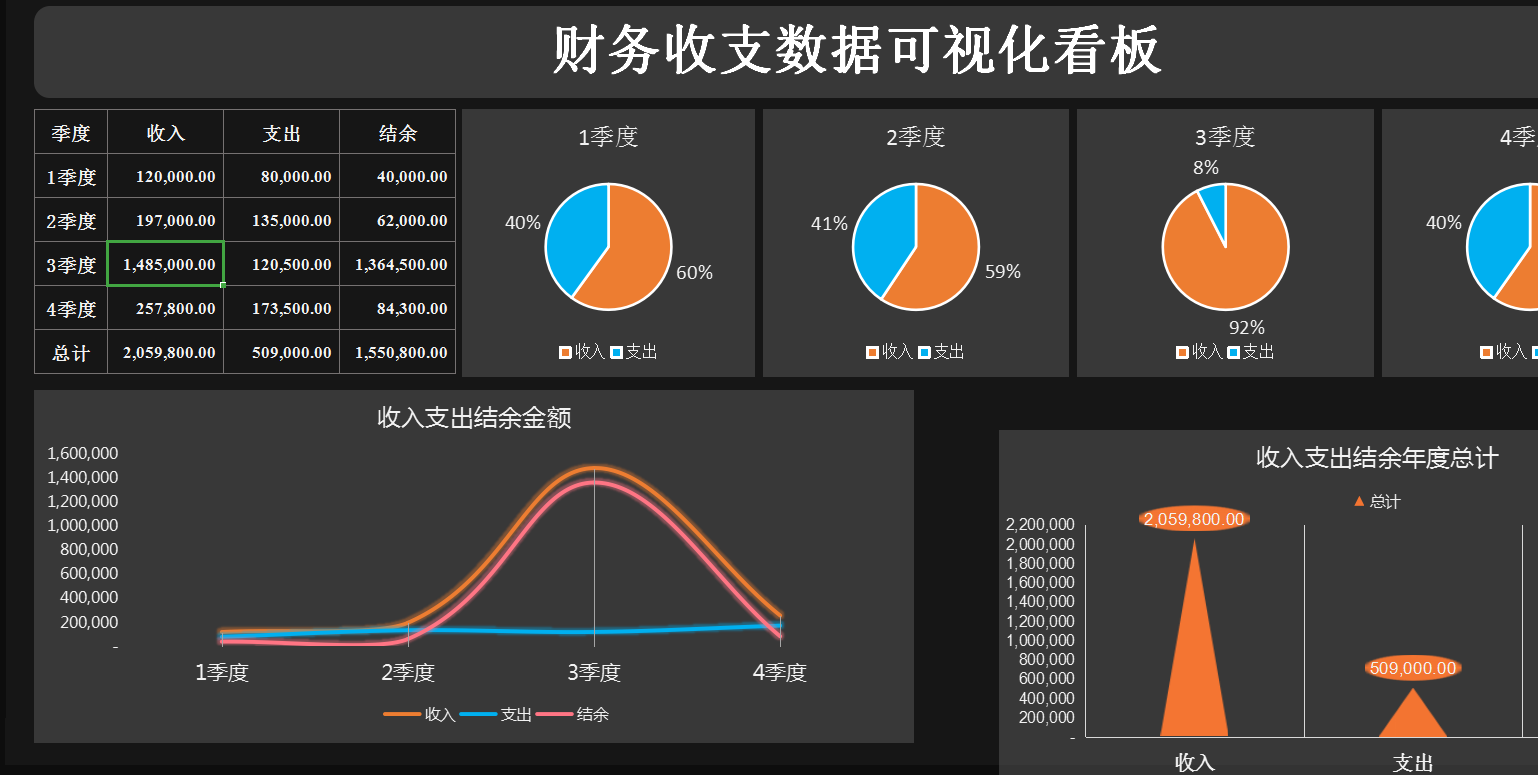Select cell with value 257,800.00
The width and height of the screenshot is (1538, 775).
(x=165, y=308)
